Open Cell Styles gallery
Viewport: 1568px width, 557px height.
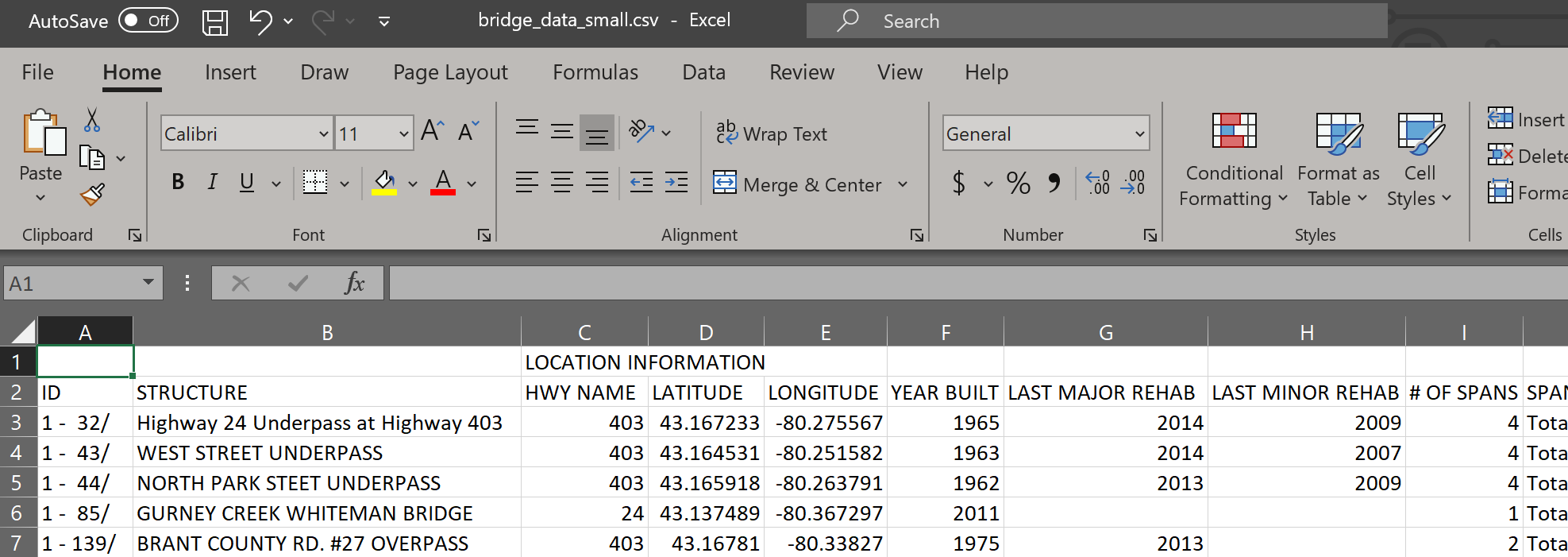coord(1420,161)
